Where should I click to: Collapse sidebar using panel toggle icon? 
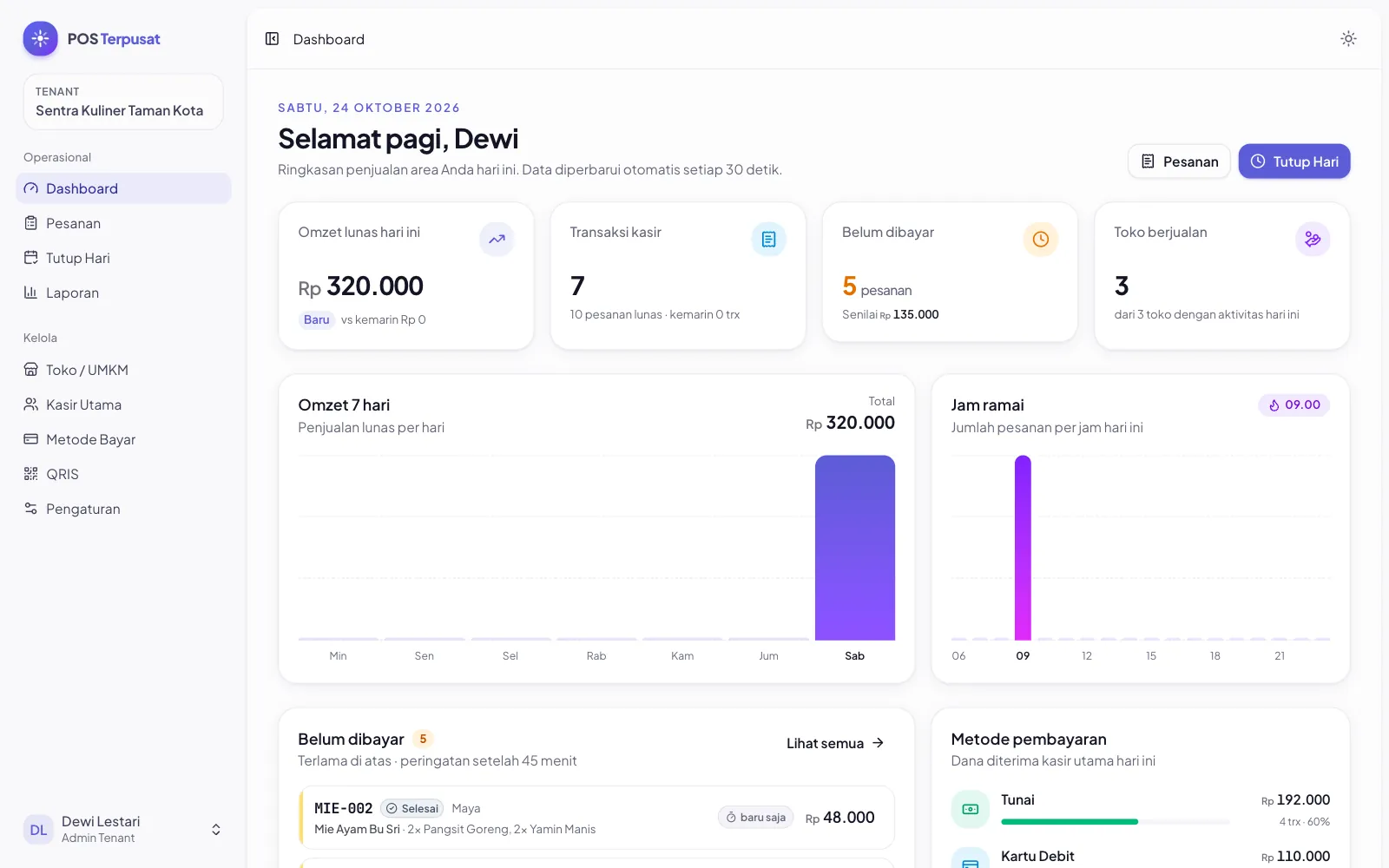(x=272, y=39)
